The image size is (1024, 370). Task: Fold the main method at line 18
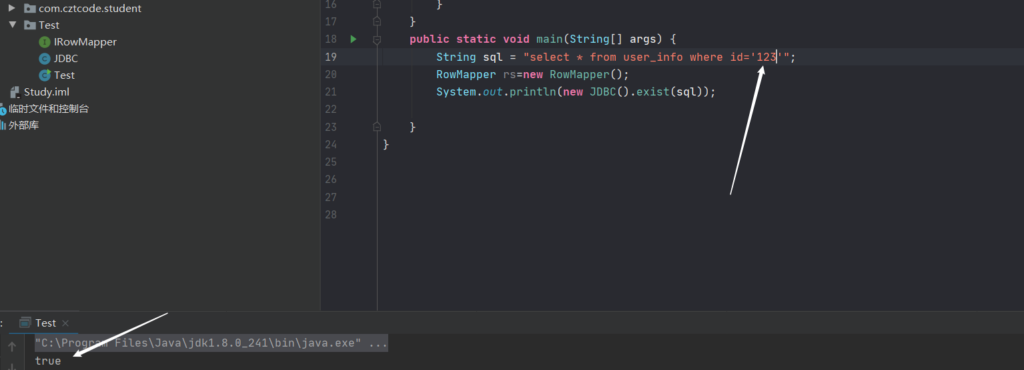pyautogui.click(x=377, y=39)
